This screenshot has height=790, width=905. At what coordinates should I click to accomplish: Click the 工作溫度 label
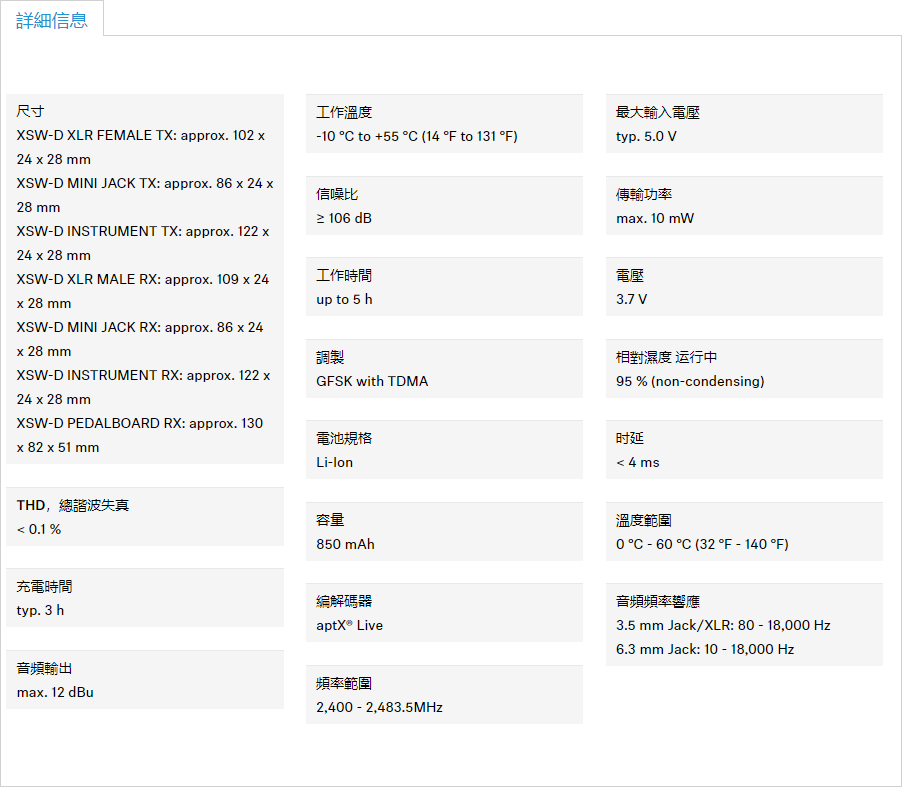[345, 113]
